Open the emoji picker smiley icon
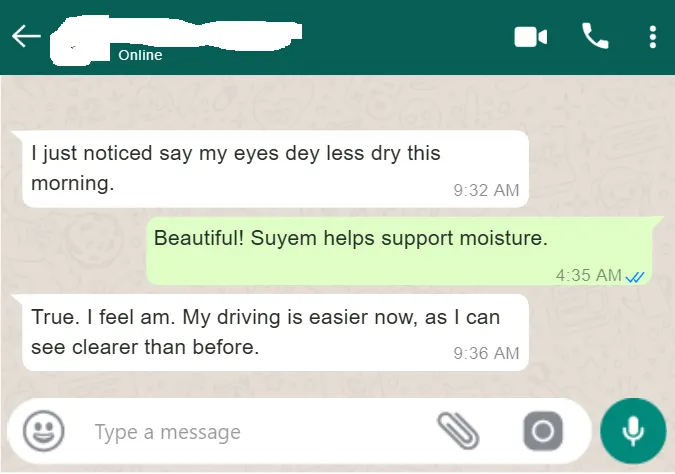The image size is (675, 474). pyautogui.click(x=43, y=431)
